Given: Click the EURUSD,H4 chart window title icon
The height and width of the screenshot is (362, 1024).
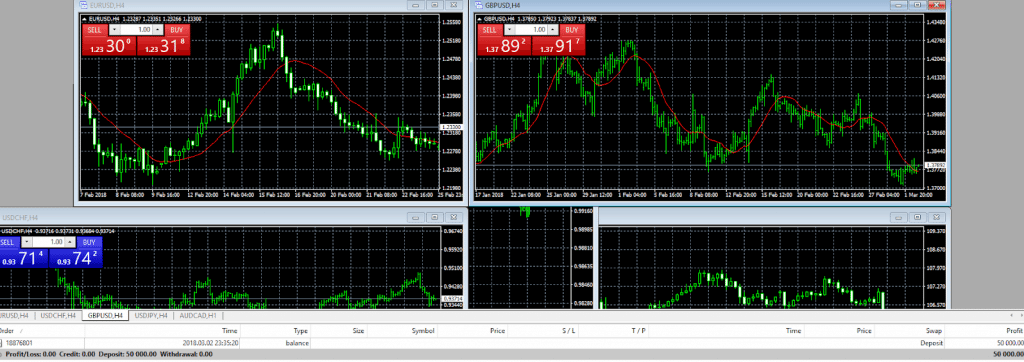Looking at the screenshot, I should tap(84, 5).
